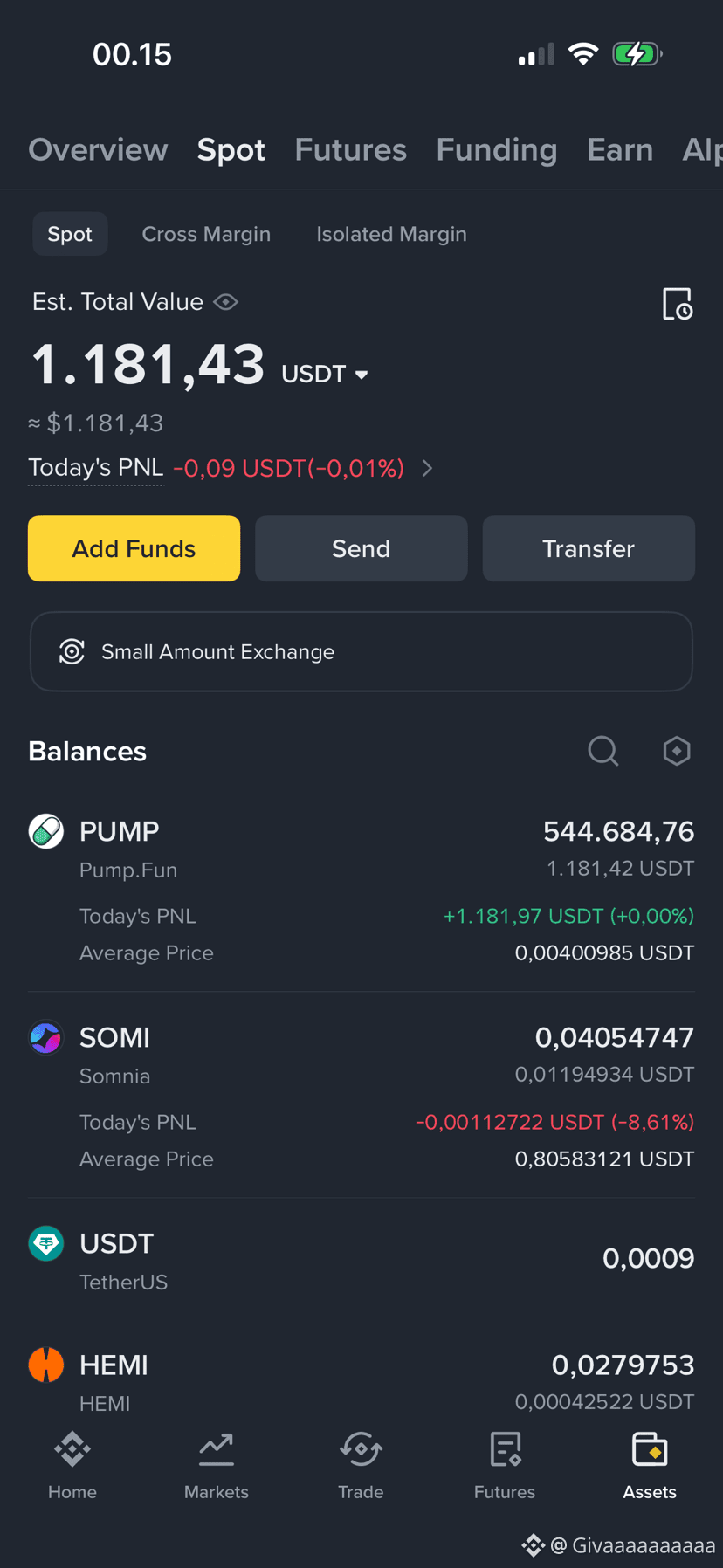Open the Overview tab
Image resolution: width=723 pixels, height=1568 pixels.
click(98, 149)
